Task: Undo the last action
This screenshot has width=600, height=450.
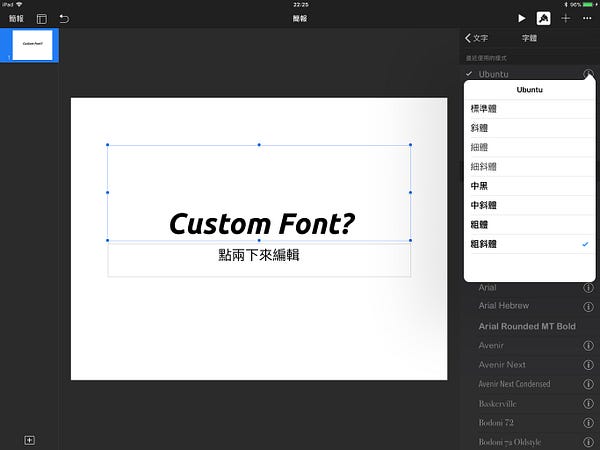Action: tap(64, 18)
